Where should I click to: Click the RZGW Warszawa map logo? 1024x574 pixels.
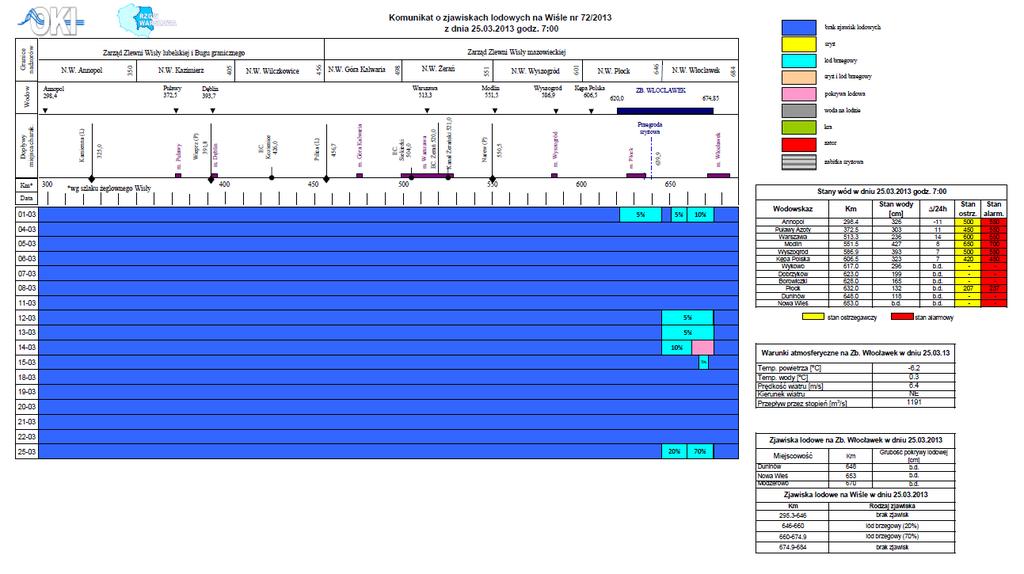(x=146, y=20)
